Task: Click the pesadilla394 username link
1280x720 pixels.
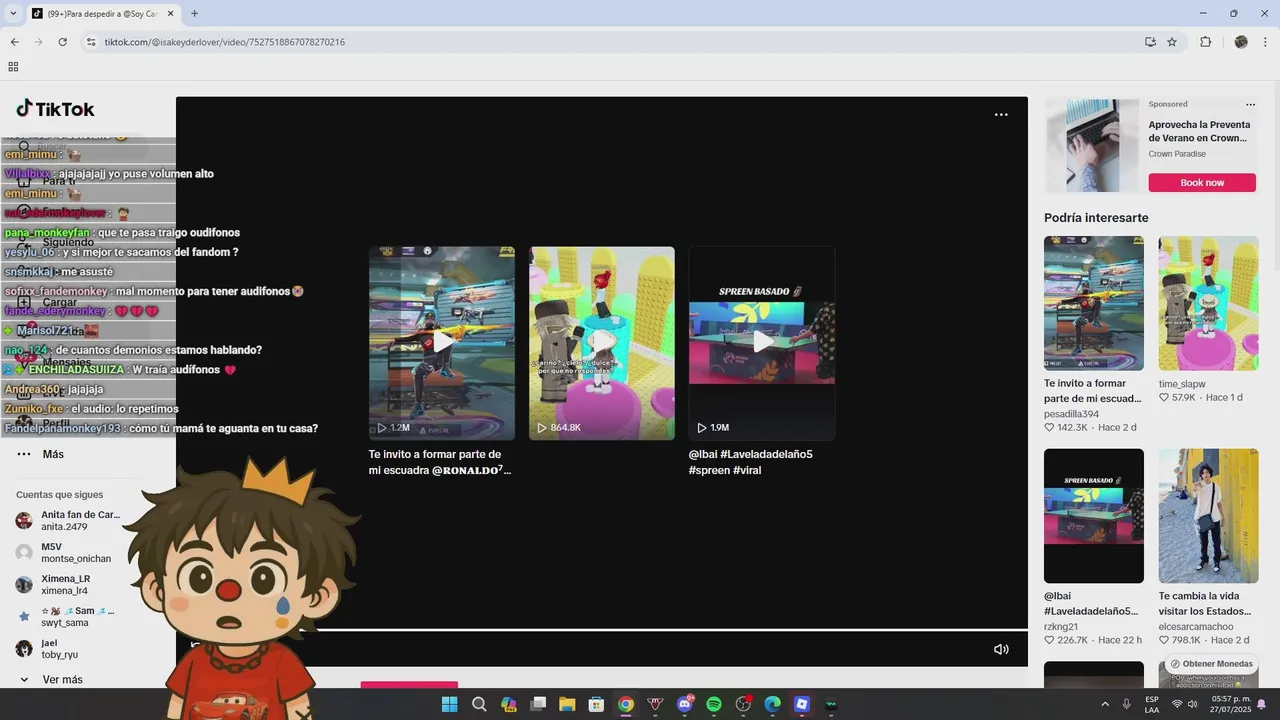Action: pyautogui.click(x=1071, y=414)
